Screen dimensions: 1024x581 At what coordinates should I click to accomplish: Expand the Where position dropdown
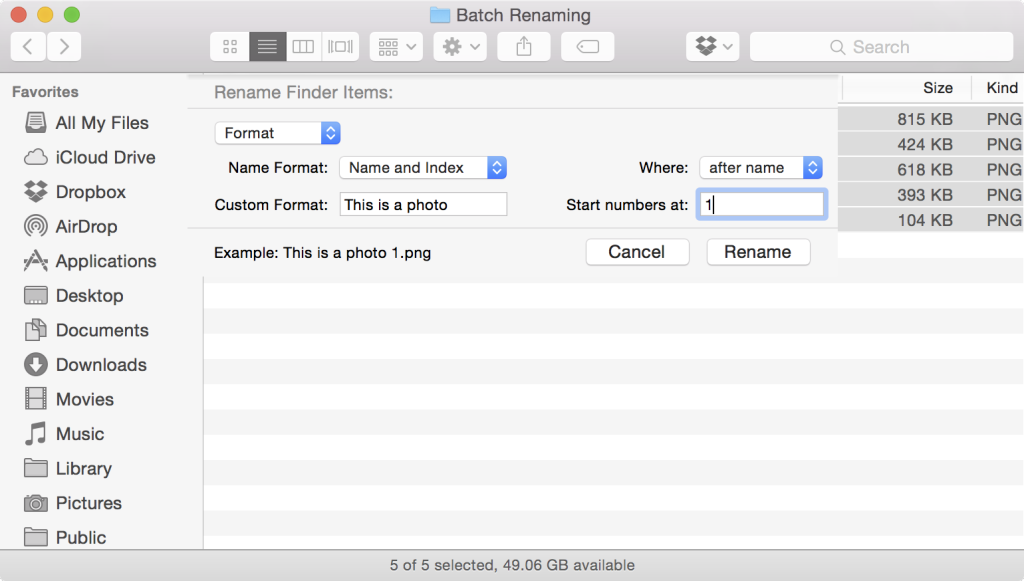[760, 168]
